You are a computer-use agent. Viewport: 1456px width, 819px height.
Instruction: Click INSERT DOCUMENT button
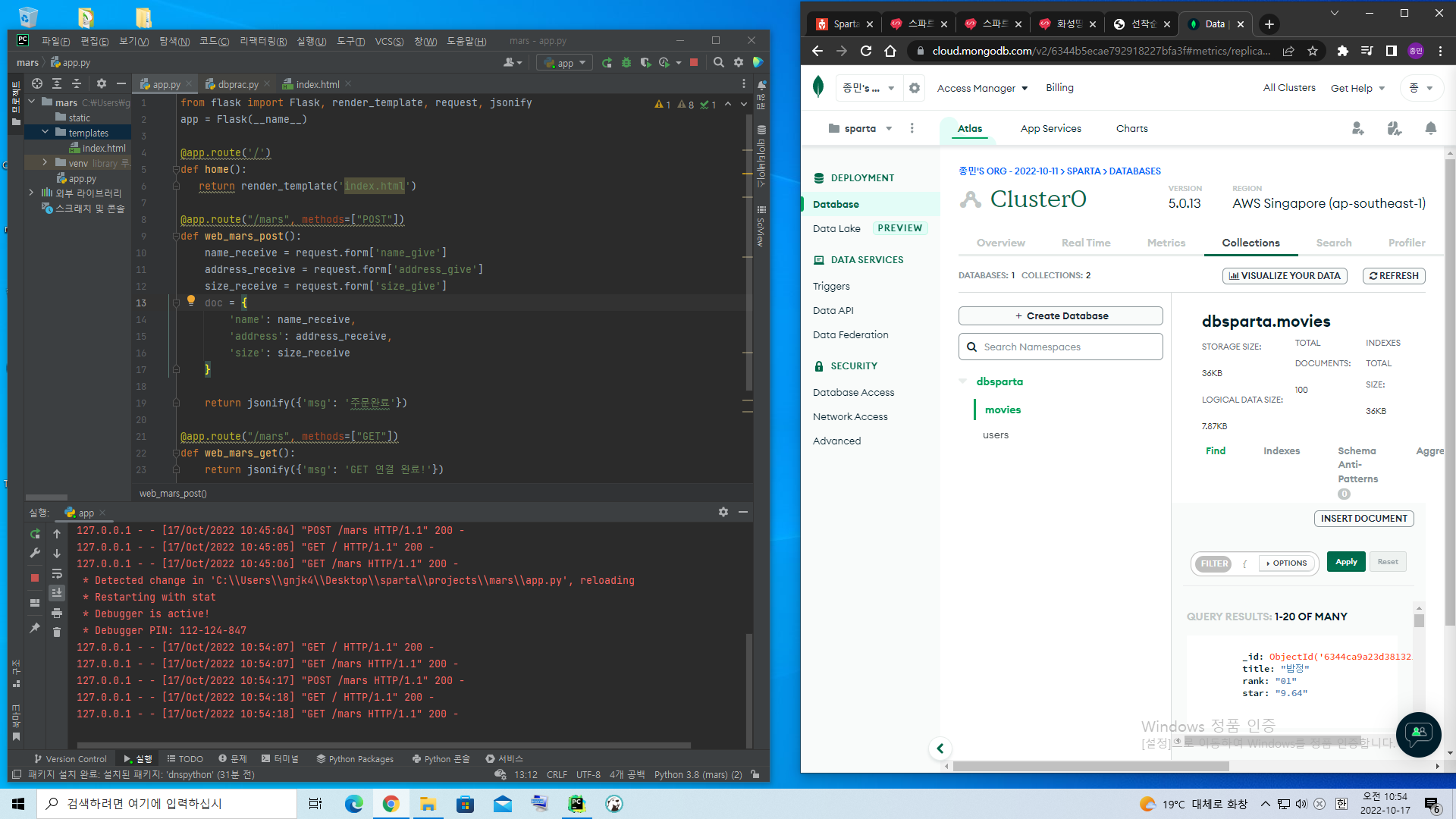[x=1364, y=519]
